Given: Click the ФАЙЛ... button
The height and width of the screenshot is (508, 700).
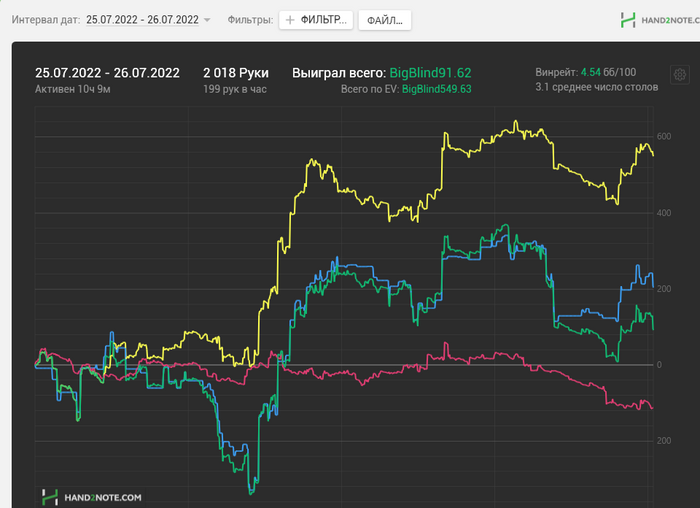Looking at the screenshot, I should [x=385, y=20].
